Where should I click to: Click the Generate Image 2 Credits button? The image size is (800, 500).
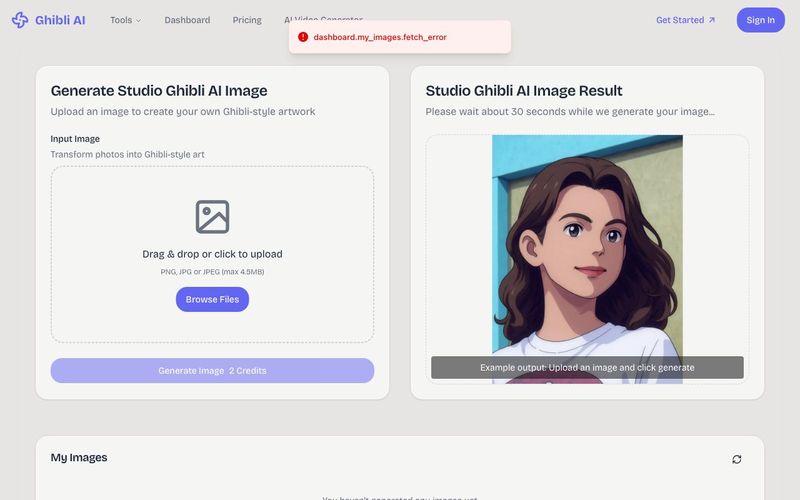click(x=212, y=370)
